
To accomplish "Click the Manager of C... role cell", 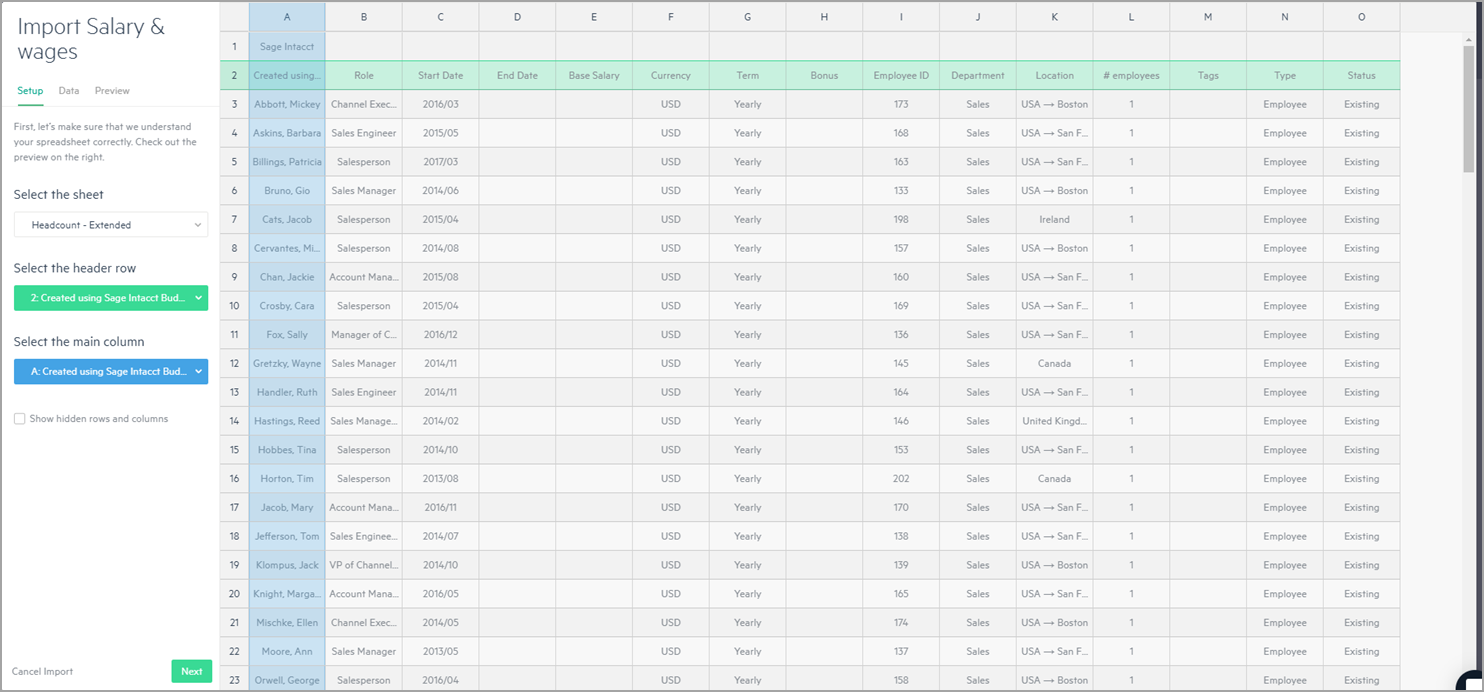I will tap(364, 335).
